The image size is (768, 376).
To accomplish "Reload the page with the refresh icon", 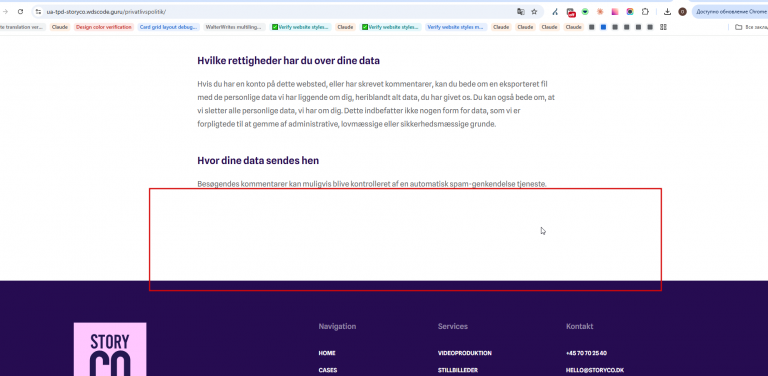I will [20, 11].
